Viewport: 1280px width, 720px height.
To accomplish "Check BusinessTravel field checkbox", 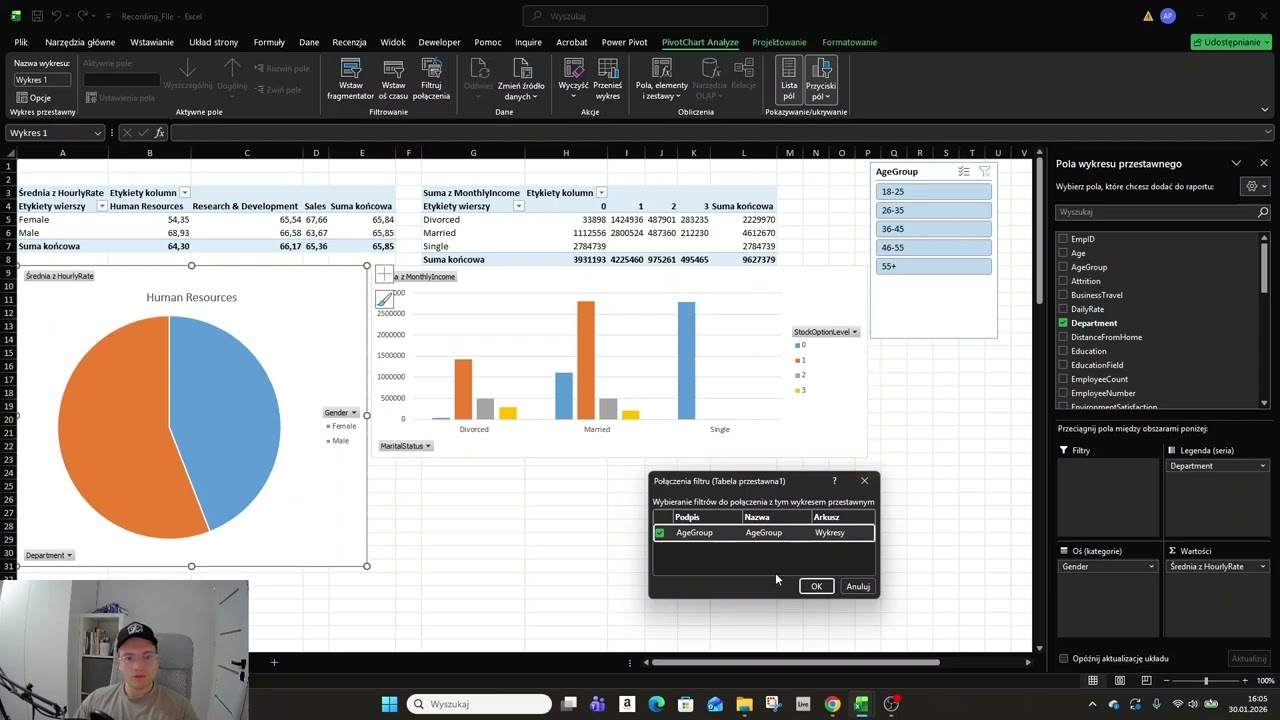I will click(x=1063, y=295).
